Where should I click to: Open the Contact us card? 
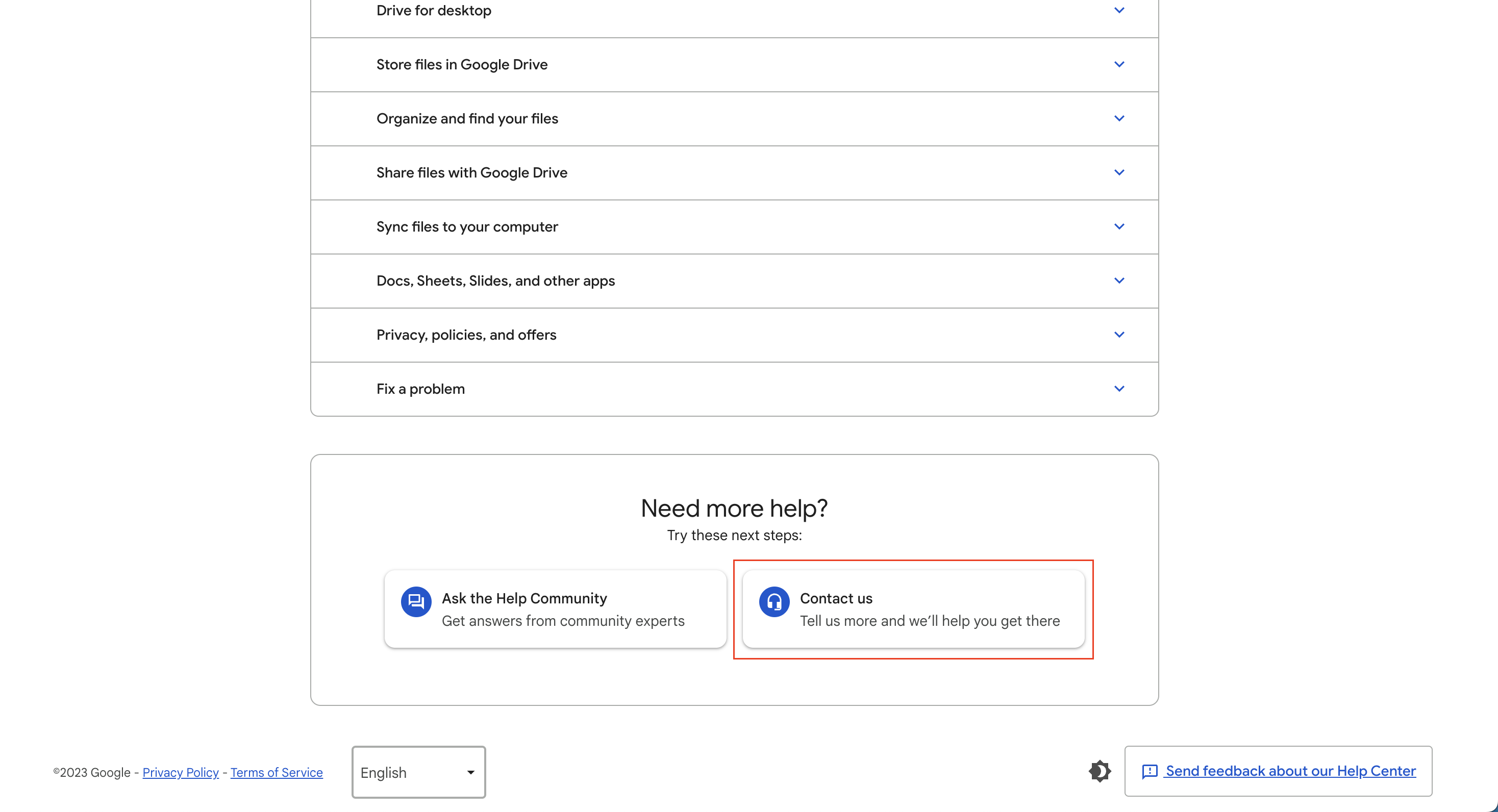pyautogui.click(x=913, y=608)
